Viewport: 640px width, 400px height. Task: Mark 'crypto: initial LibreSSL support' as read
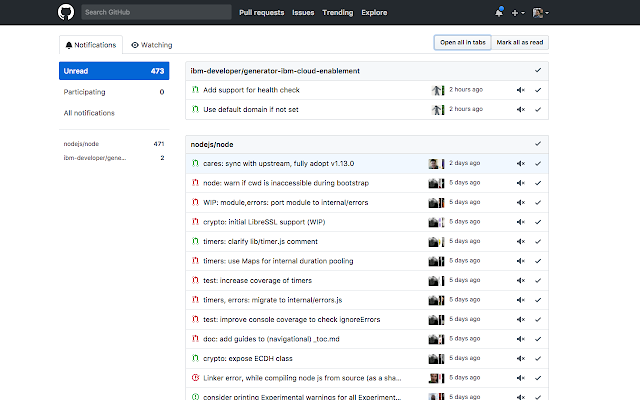538,222
